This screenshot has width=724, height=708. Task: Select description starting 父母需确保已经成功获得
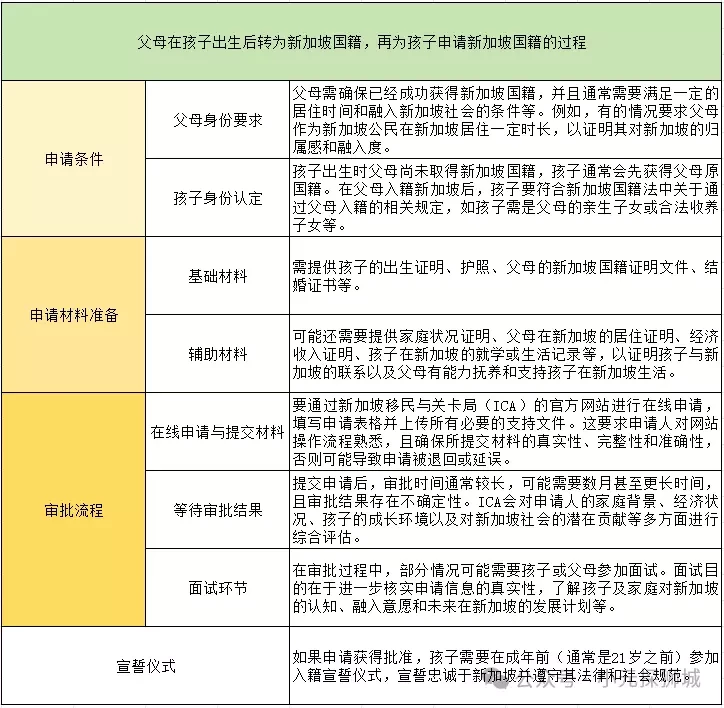506,120
